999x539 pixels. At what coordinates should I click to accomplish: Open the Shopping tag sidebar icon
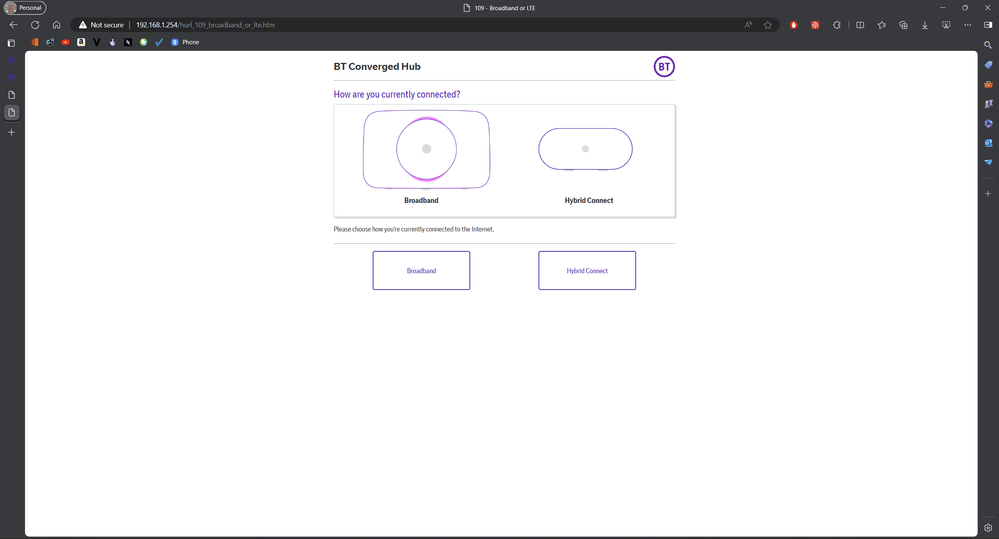988,65
